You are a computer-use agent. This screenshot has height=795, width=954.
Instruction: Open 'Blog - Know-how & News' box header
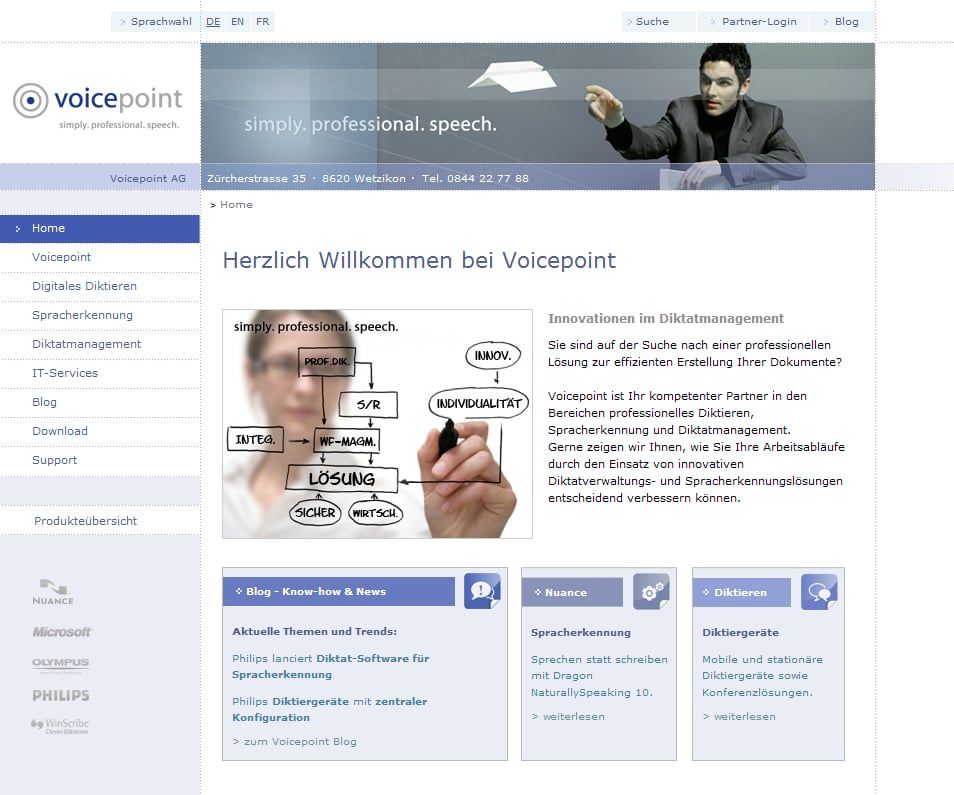[x=339, y=591]
